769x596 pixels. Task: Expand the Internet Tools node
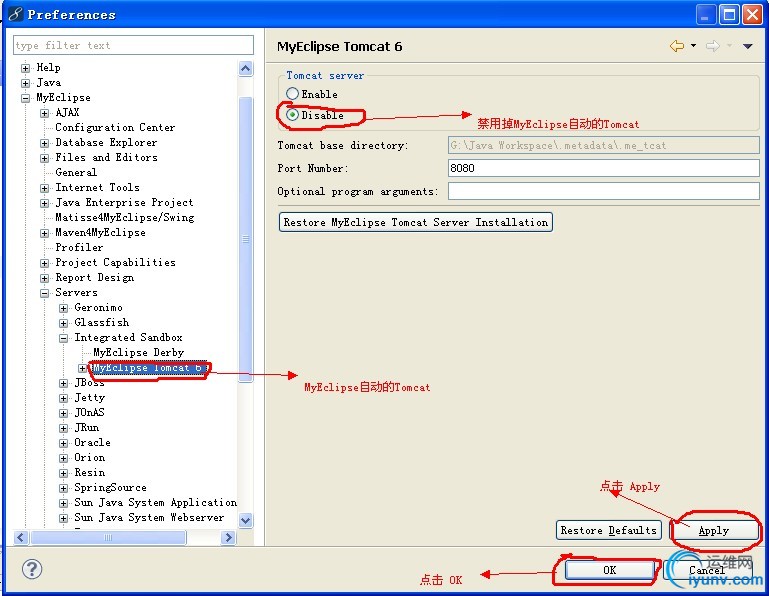point(45,188)
